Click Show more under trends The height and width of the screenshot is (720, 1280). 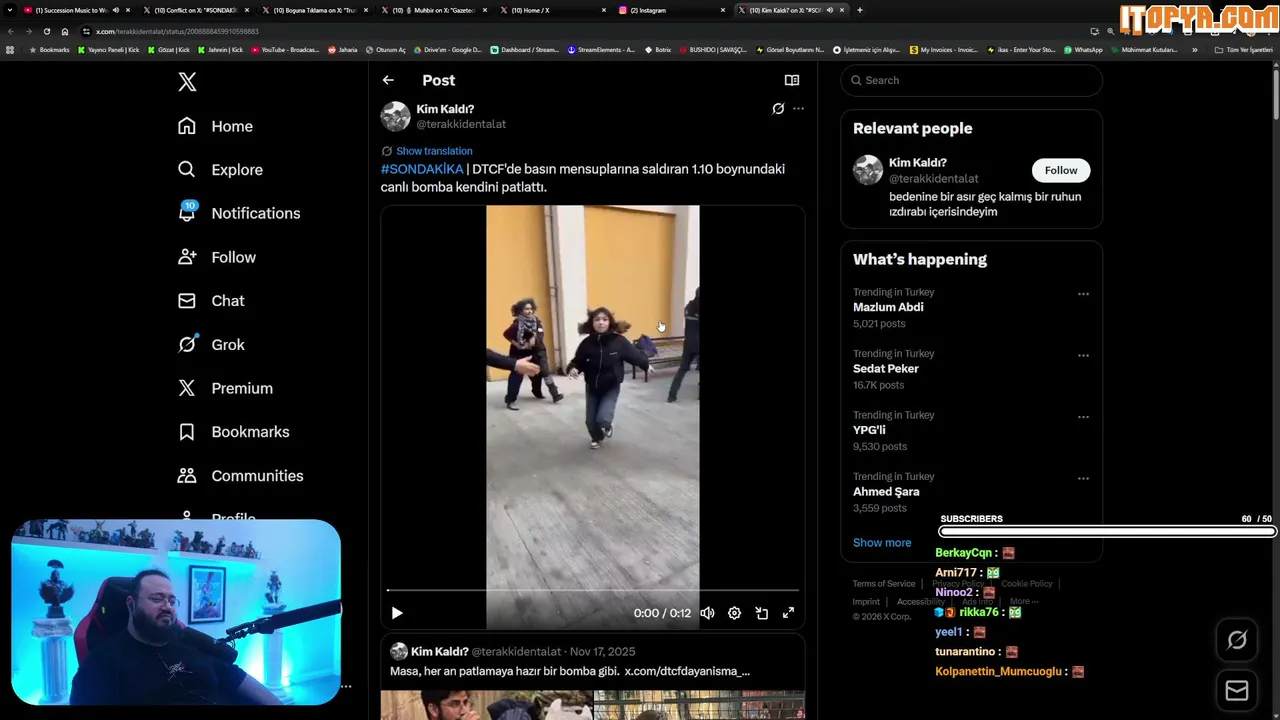point(882,543)
